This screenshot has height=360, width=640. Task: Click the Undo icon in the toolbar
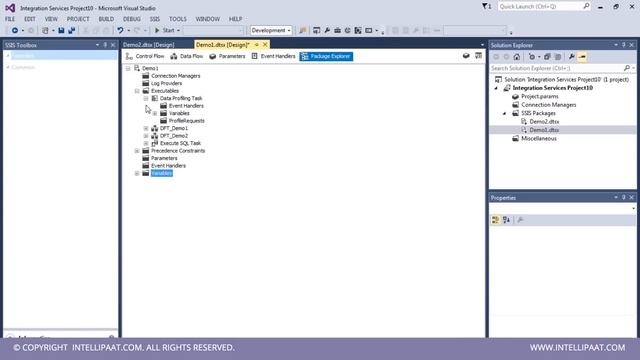pos(120,30)
